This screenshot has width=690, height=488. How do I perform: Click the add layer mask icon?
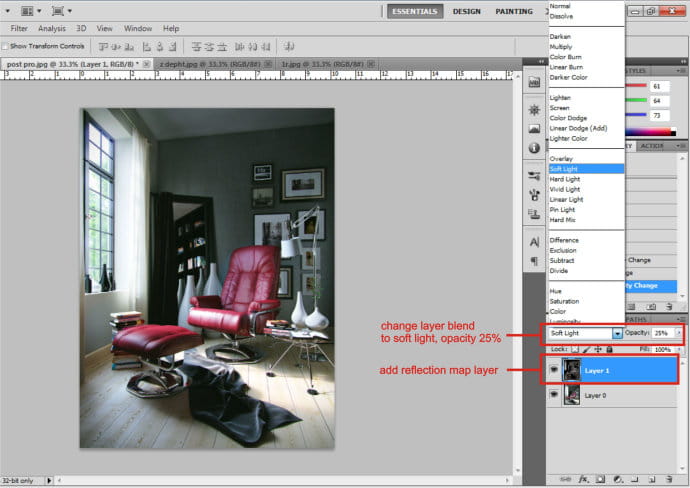click(600, 479)
